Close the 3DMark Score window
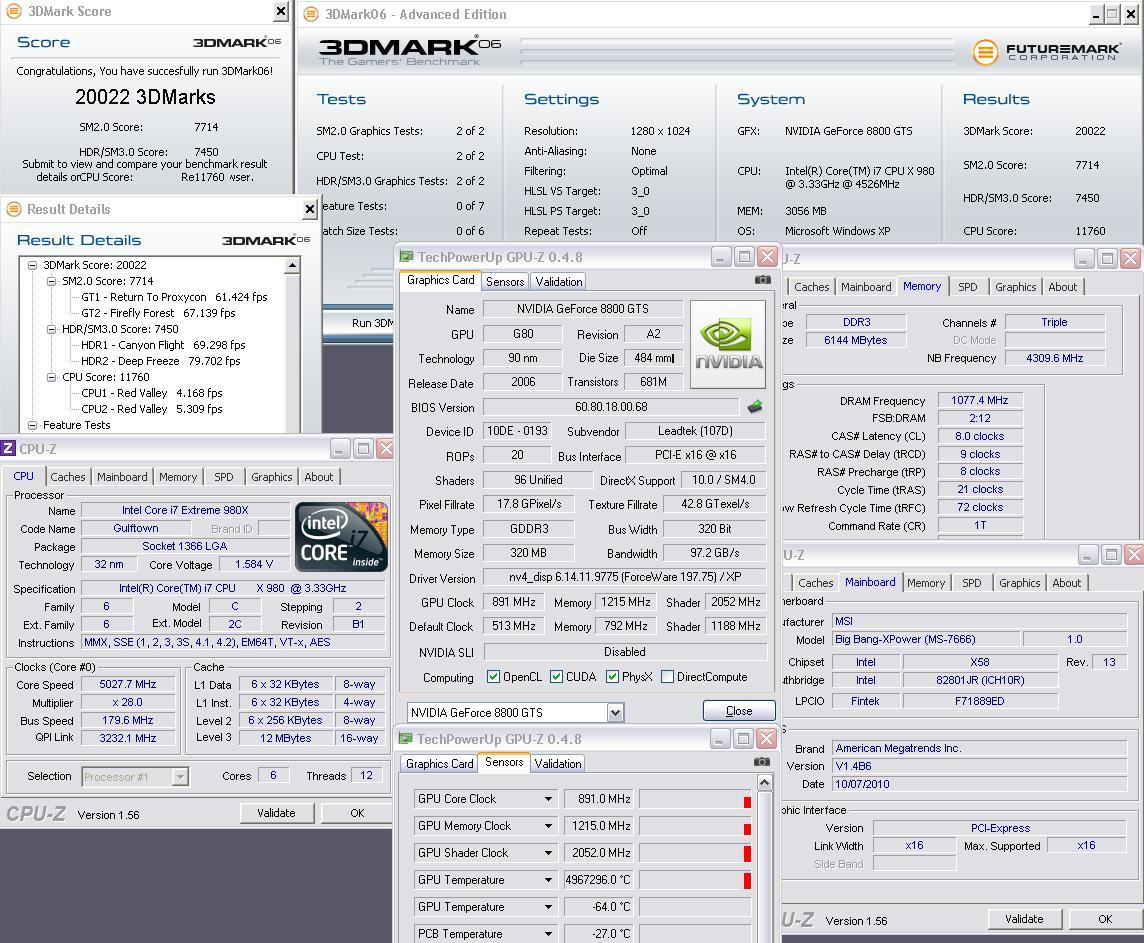This screenshot has height=943, width=1144. [x=281, y=11]
